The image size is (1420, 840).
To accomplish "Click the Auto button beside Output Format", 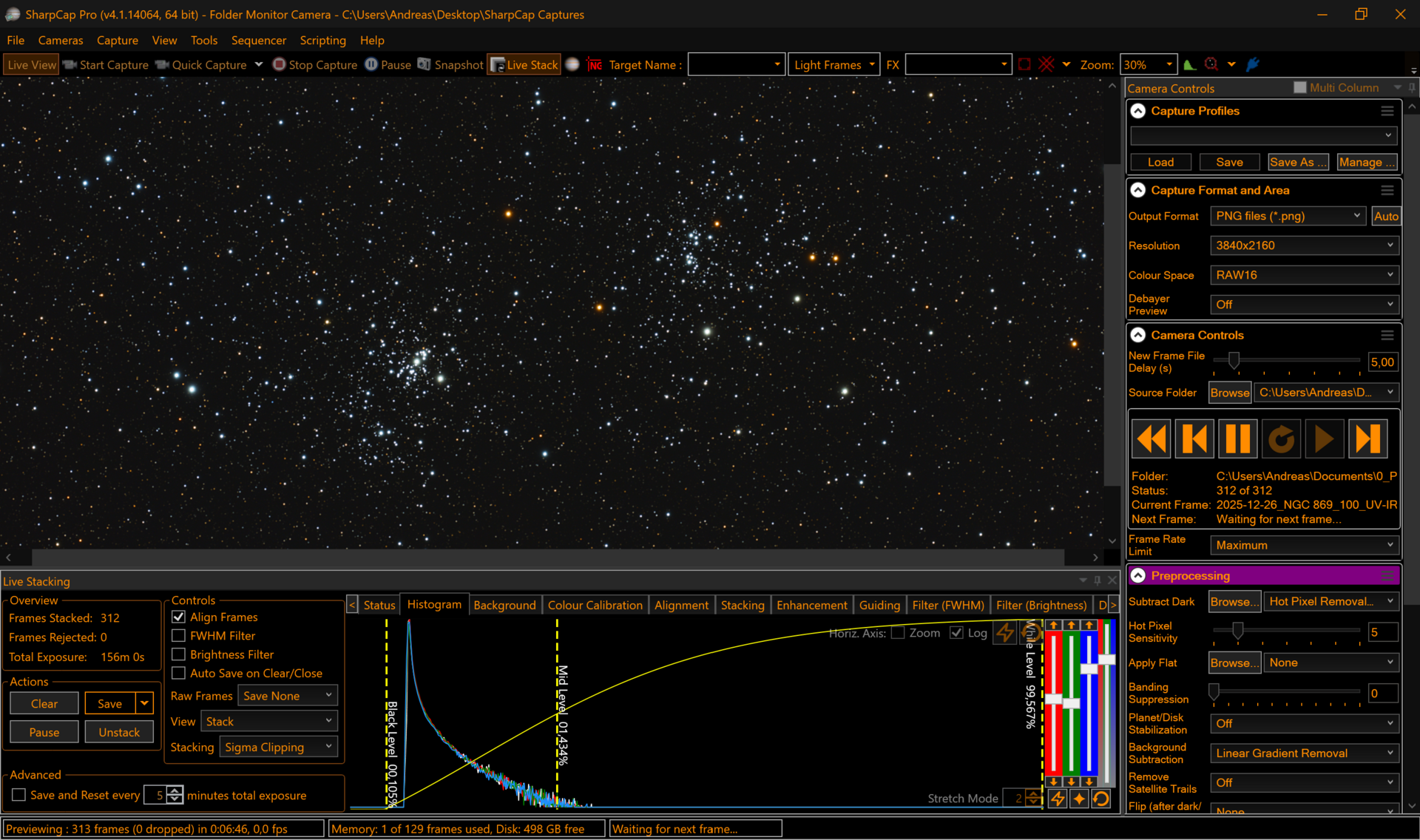I will (1386, 216).
